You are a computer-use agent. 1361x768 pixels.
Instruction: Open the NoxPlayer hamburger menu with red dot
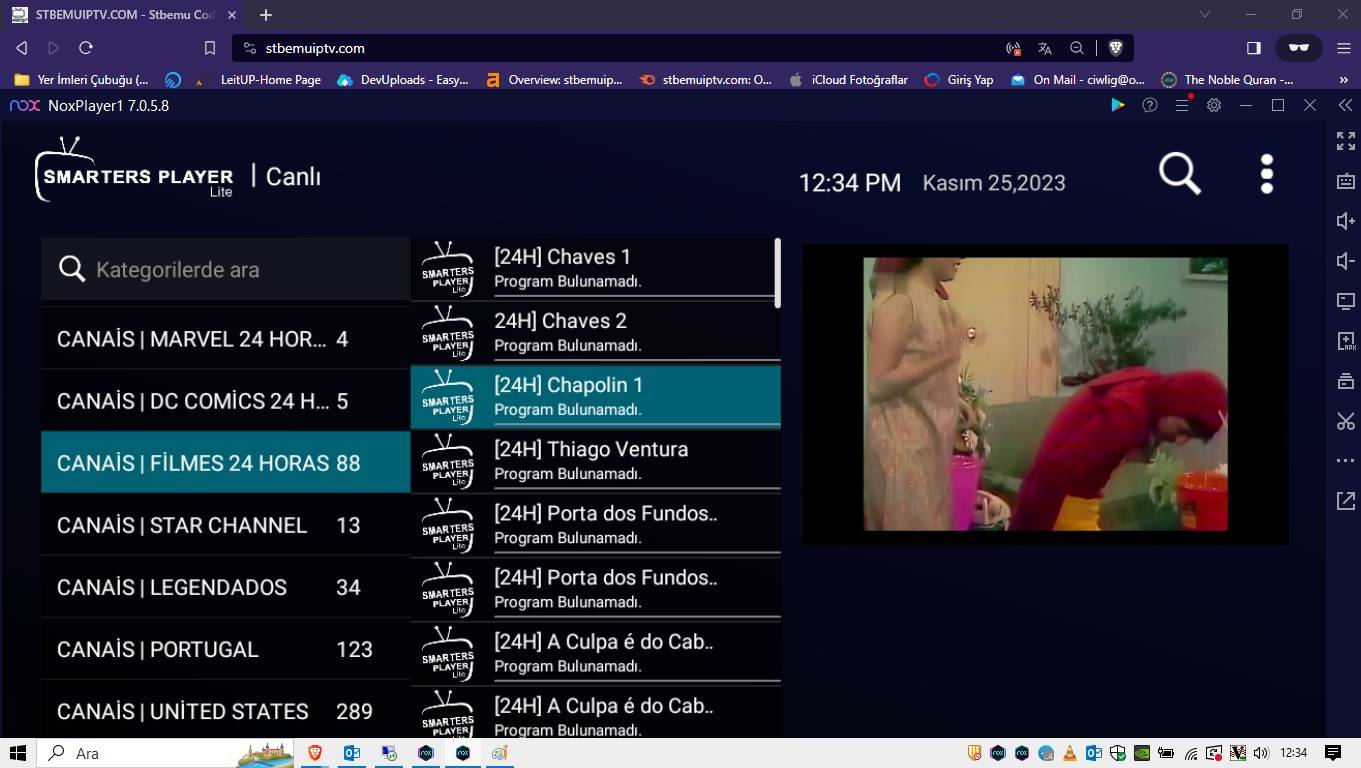tap(1182, 105)
